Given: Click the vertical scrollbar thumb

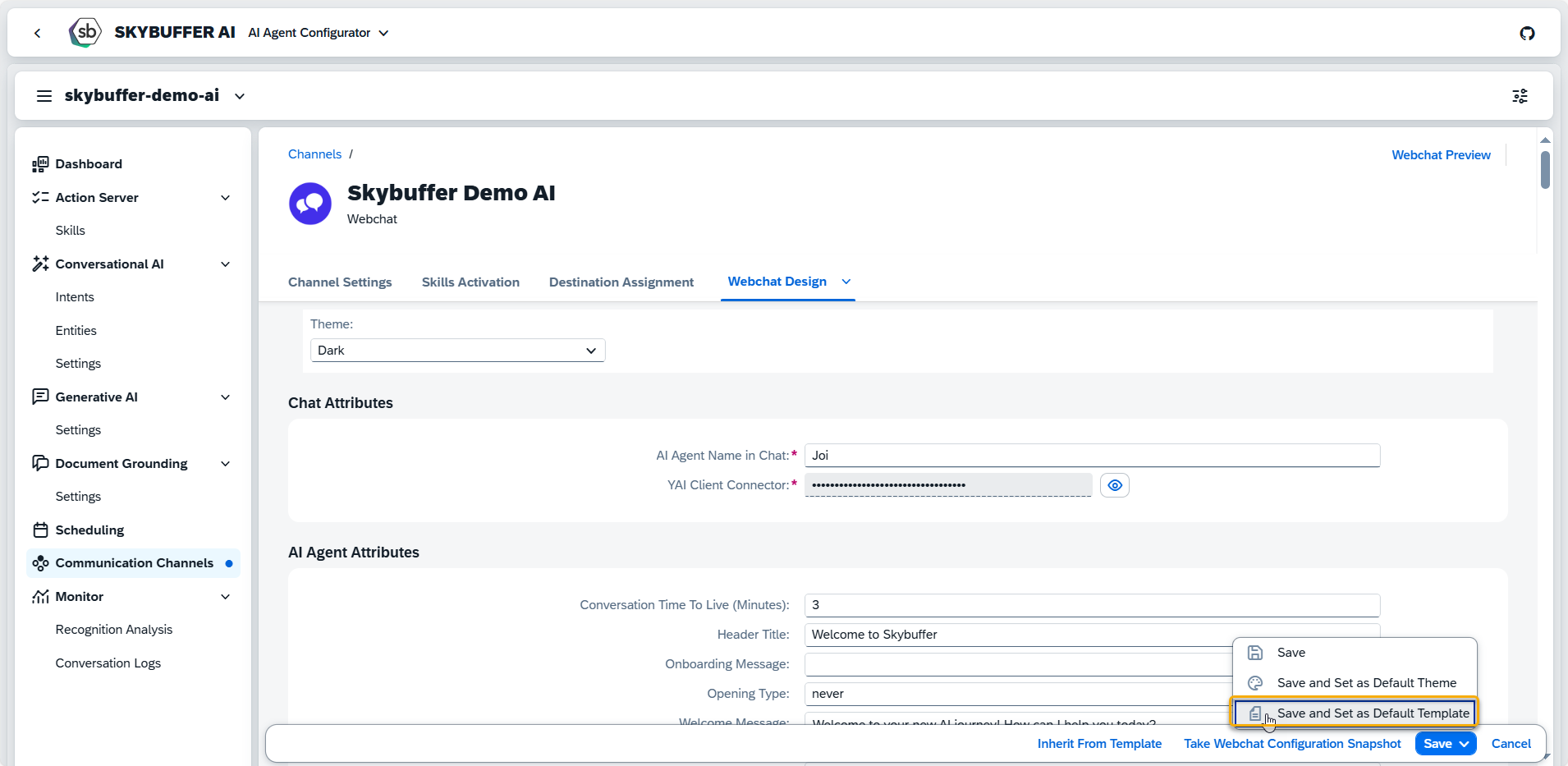Looking at the screenshot, I should 1545,170.
